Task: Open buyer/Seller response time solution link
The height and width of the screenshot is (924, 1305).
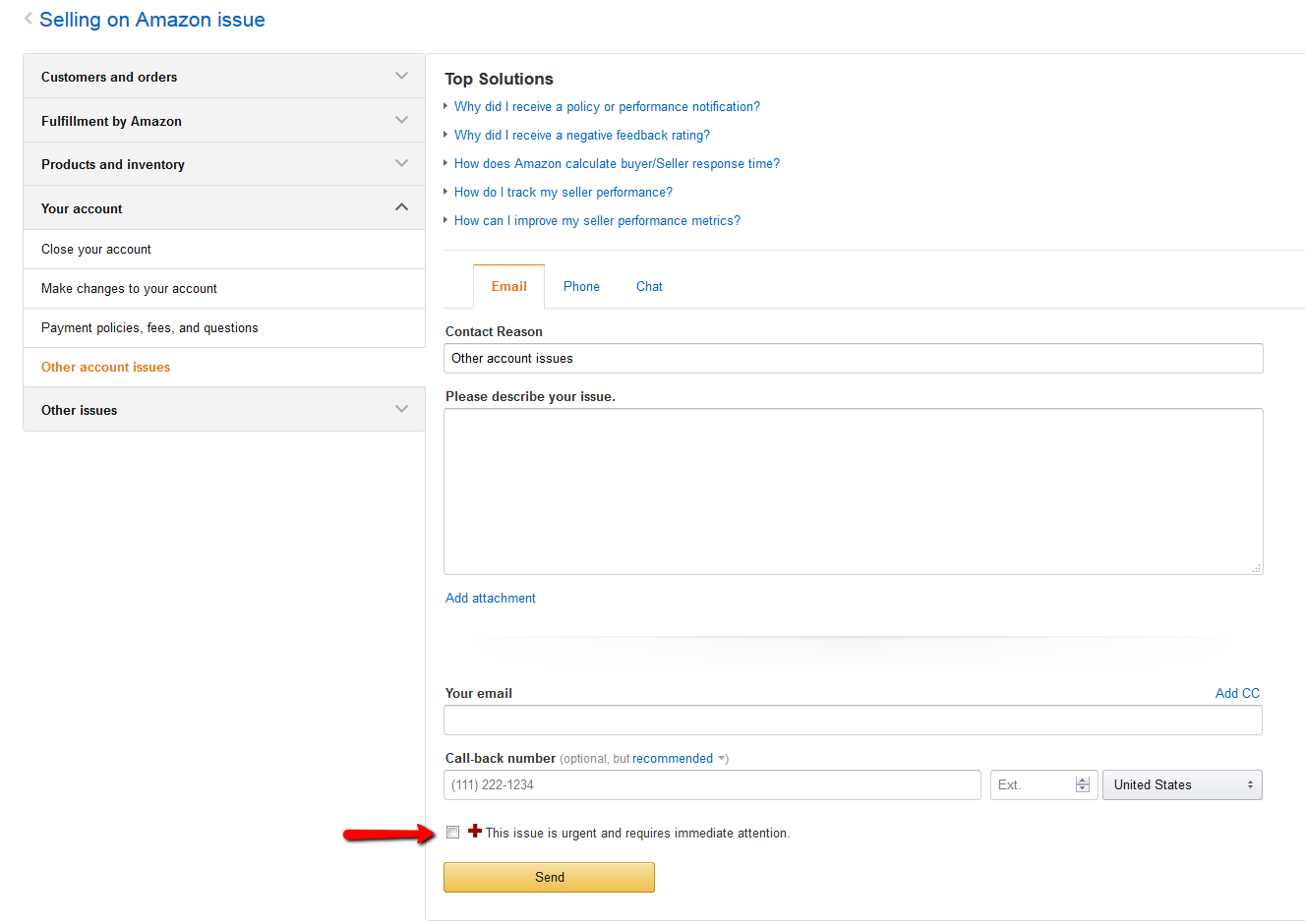Action: [617, 164]
